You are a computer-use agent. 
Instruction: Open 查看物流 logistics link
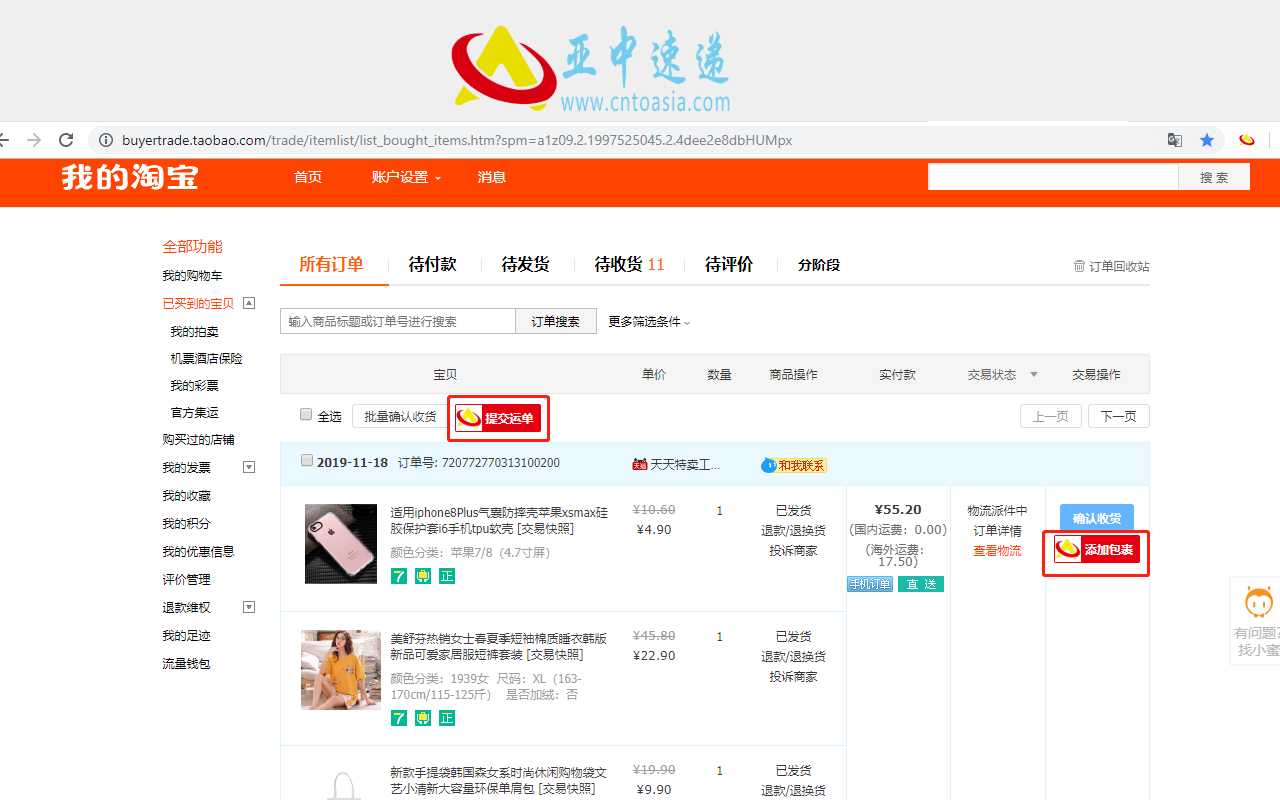(998, 551)
